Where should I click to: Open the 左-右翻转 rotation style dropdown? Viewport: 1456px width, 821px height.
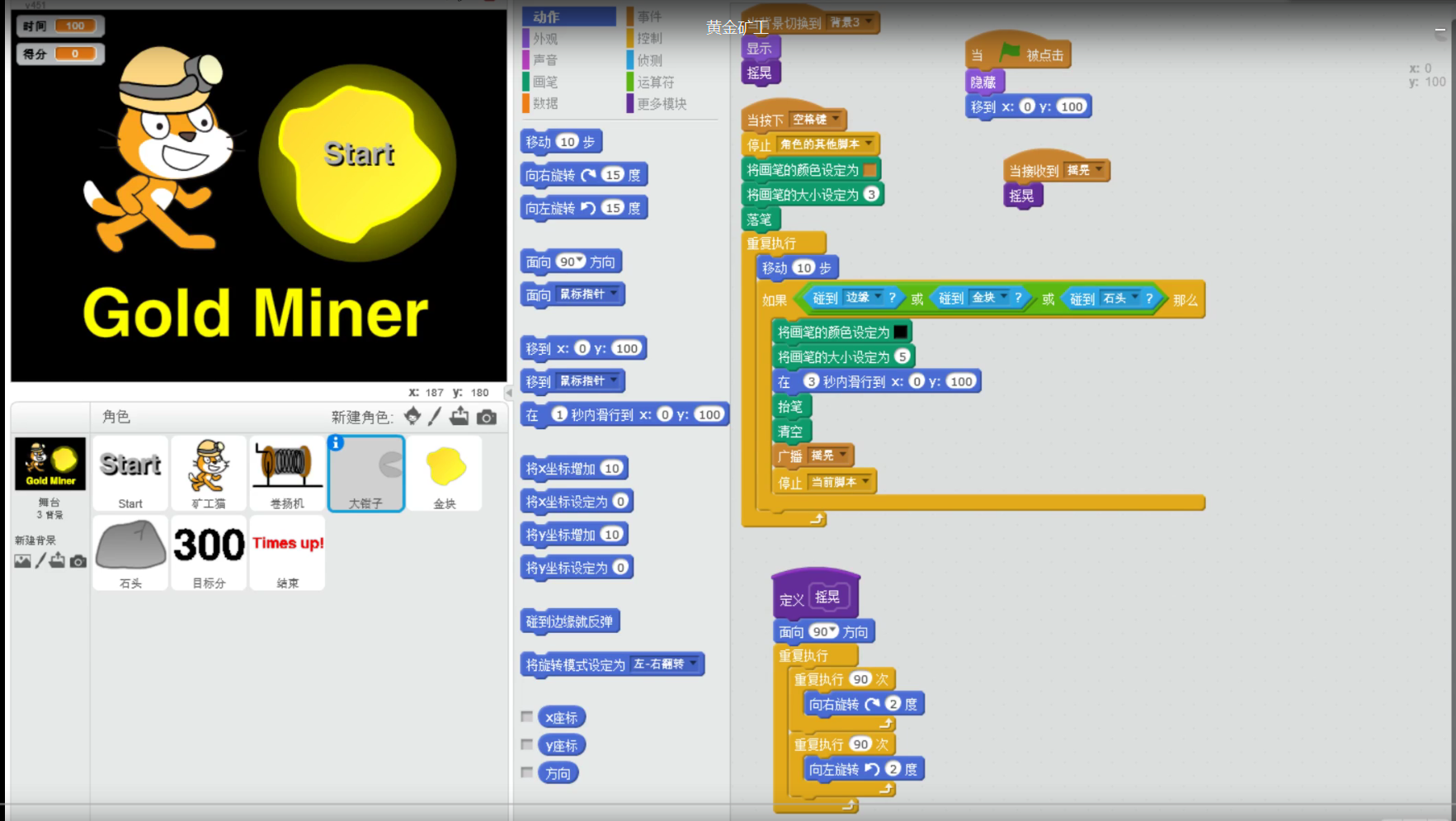tap(693, 663)
